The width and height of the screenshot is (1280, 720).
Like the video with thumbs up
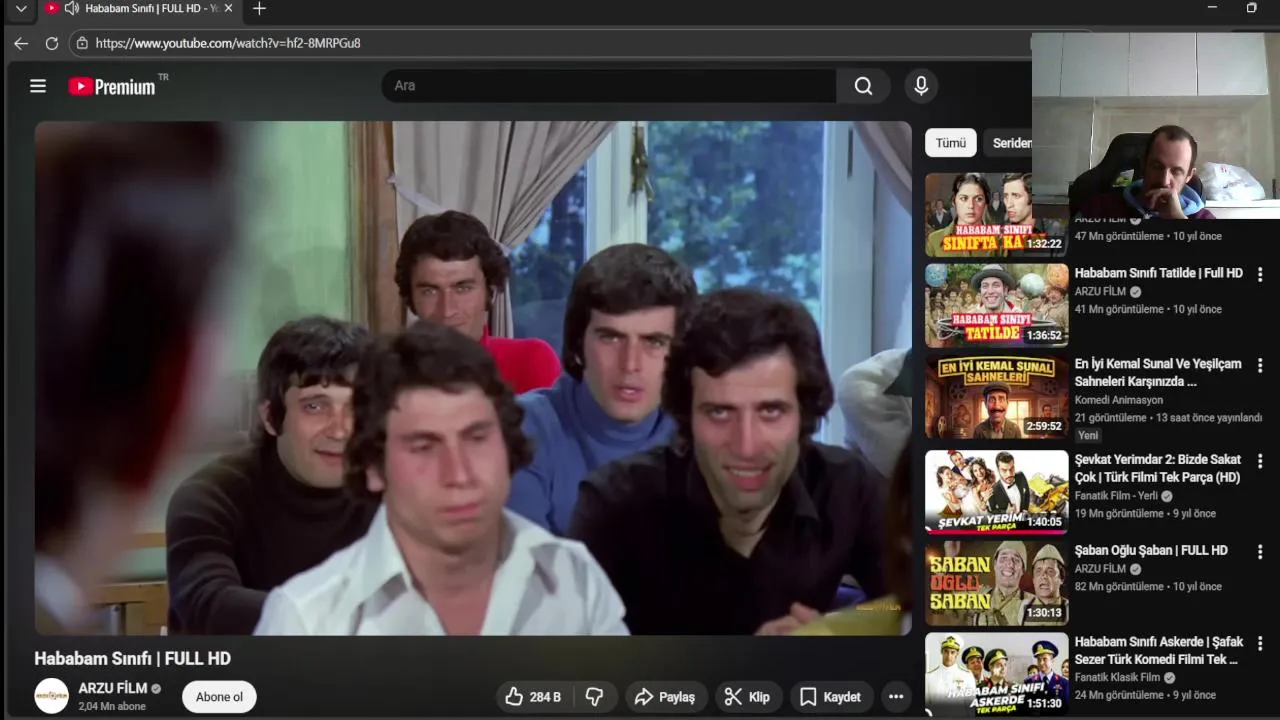click(533, 697)
